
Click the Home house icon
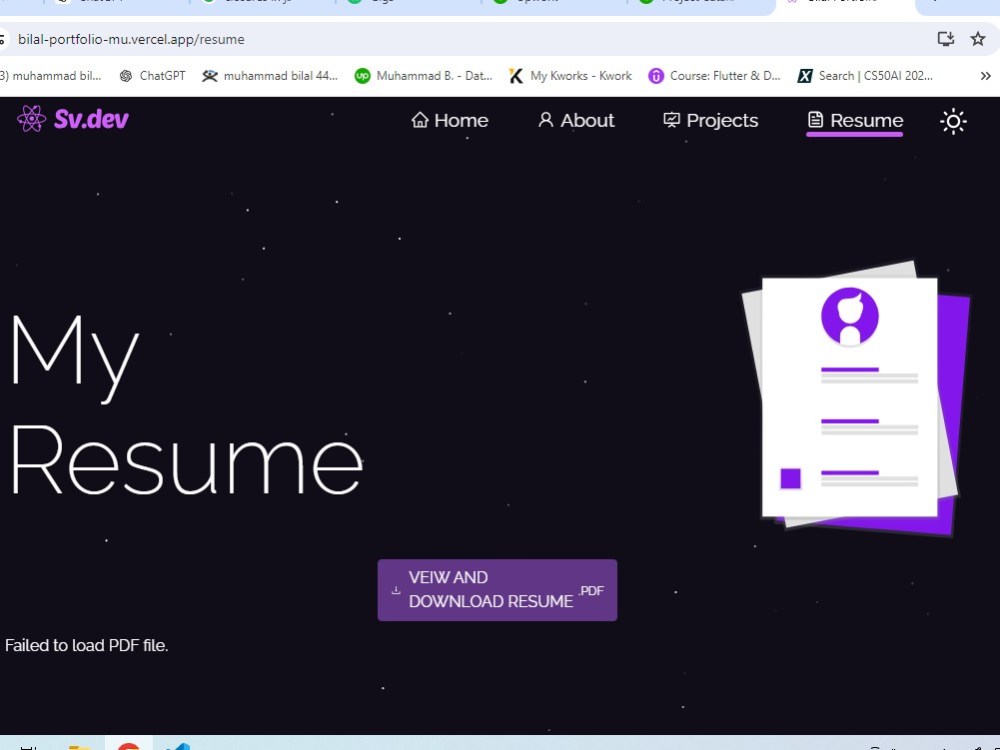click(420, 119)
